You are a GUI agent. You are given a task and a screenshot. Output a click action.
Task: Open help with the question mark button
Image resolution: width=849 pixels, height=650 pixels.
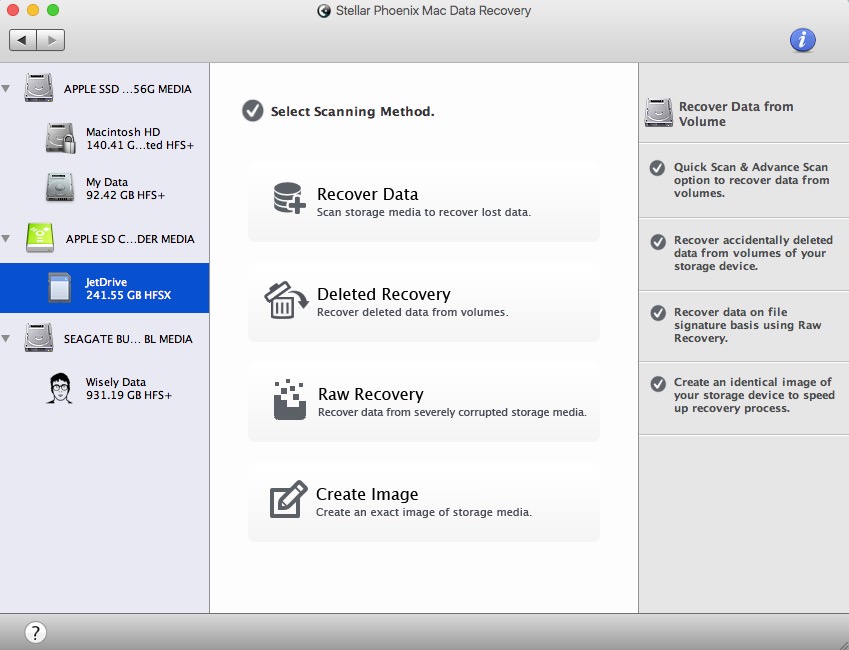click(35, 632)
